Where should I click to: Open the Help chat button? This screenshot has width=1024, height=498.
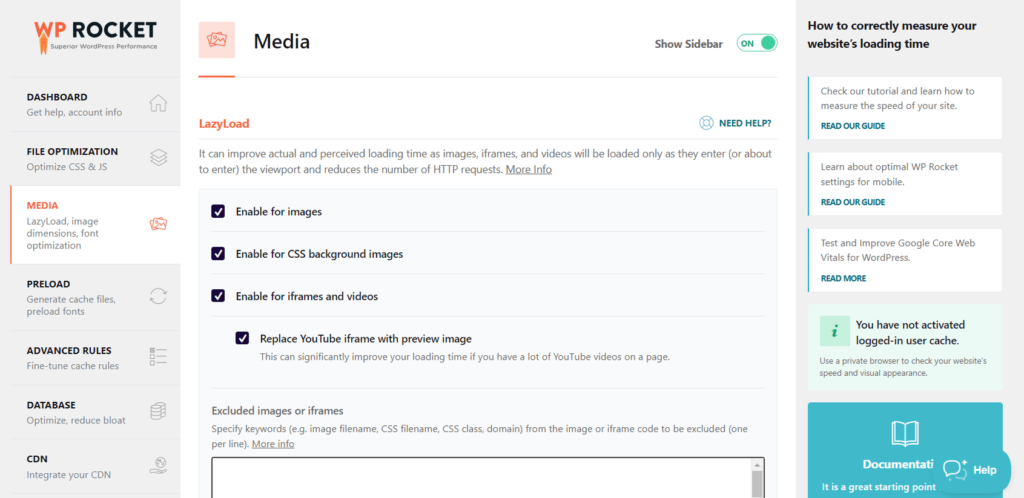[970, 469]
